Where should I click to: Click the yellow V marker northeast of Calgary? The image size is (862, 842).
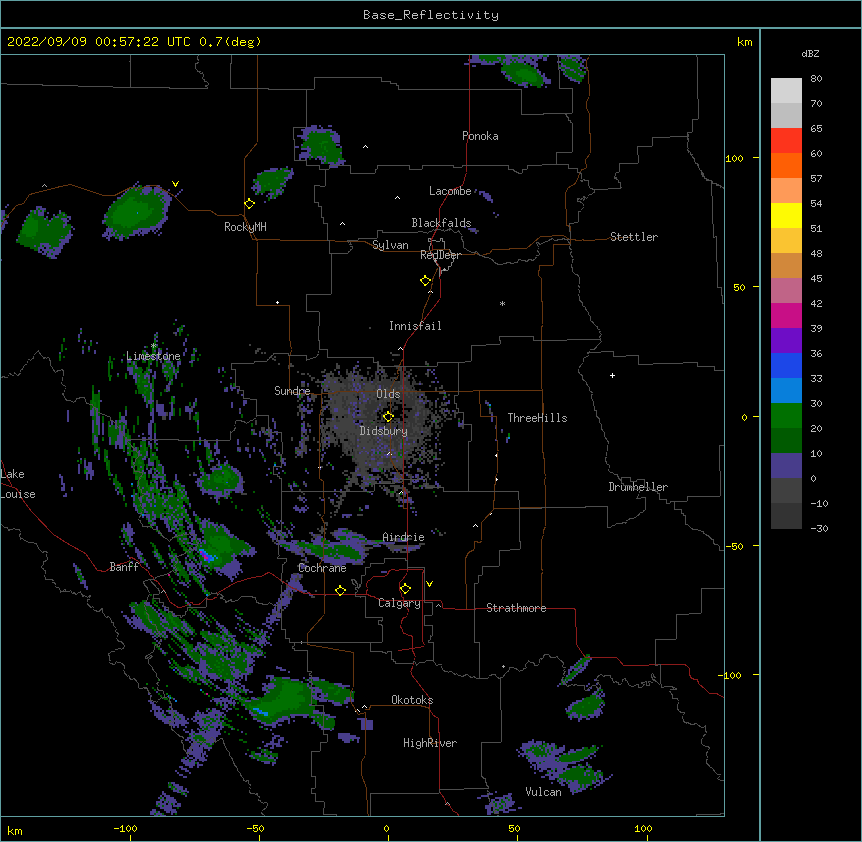point(429,584)
